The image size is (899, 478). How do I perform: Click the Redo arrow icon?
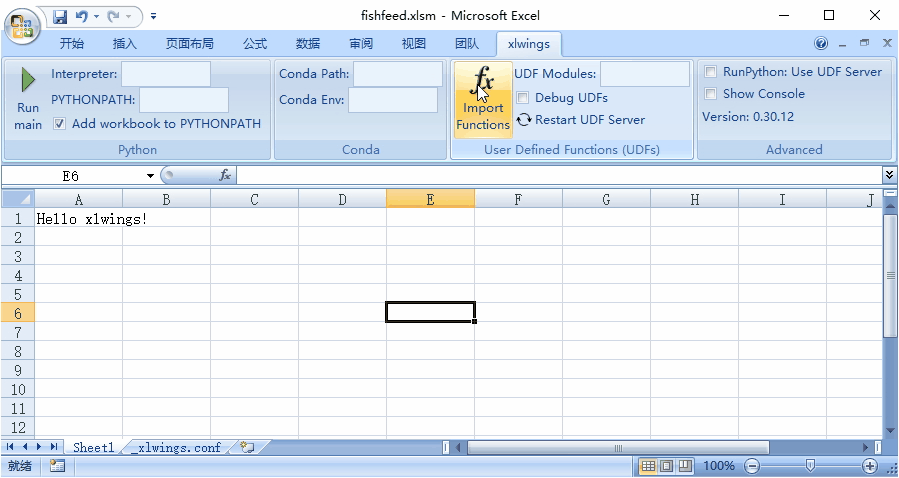[x=114, y=17]
